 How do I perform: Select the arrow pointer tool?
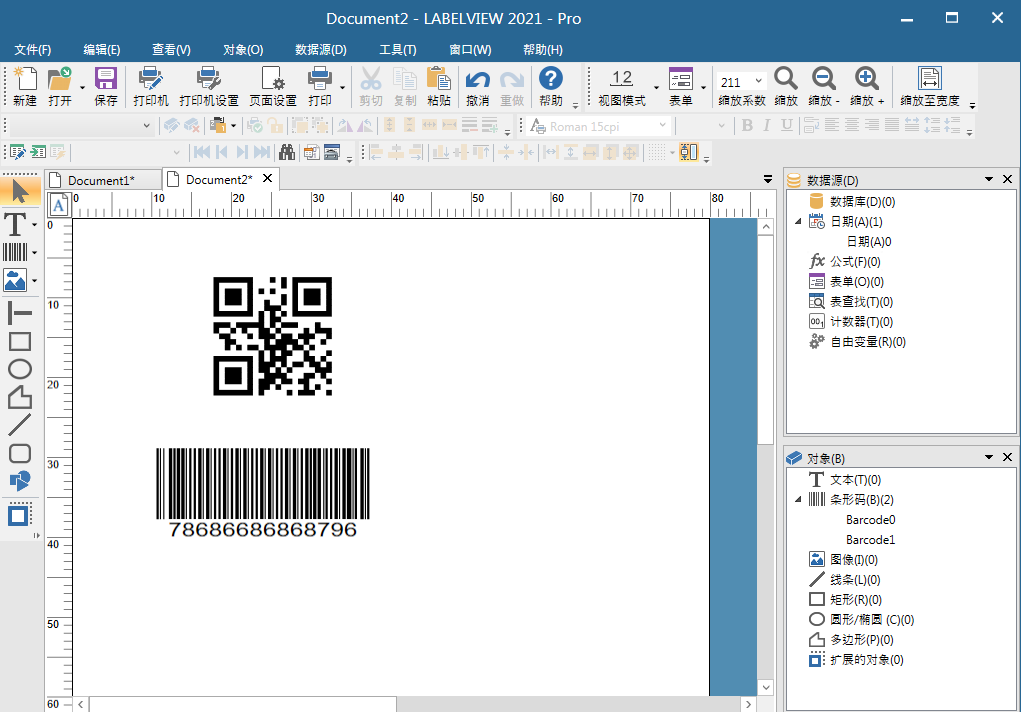20,192
